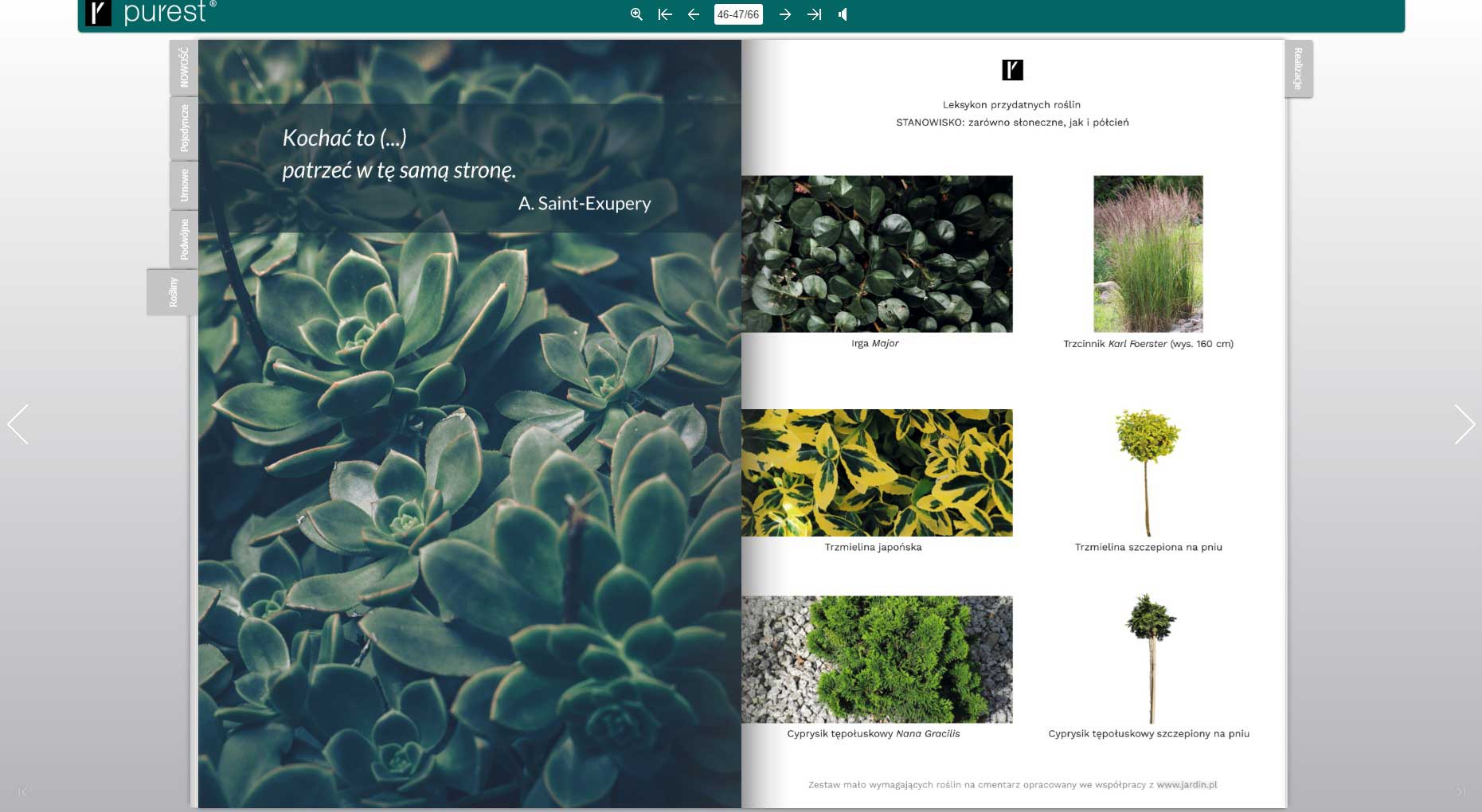The width and height of the screenshot is (1482, 812).
Task: Click the page number field 46-47/66
Action: coord(738,14)
